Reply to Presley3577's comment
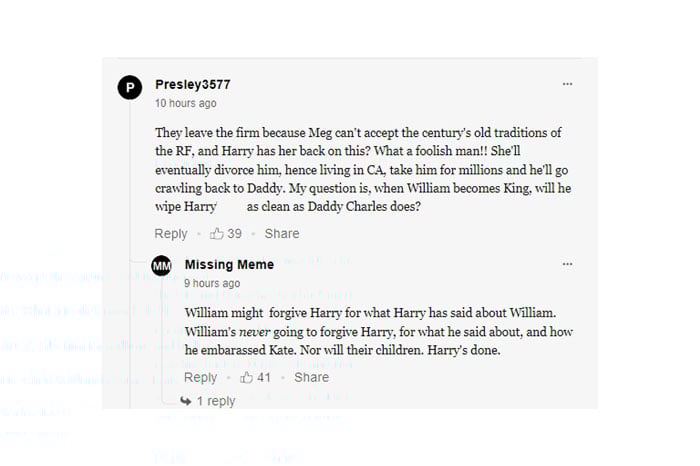This screenshot has width=700, height=466. coord(171,233)
